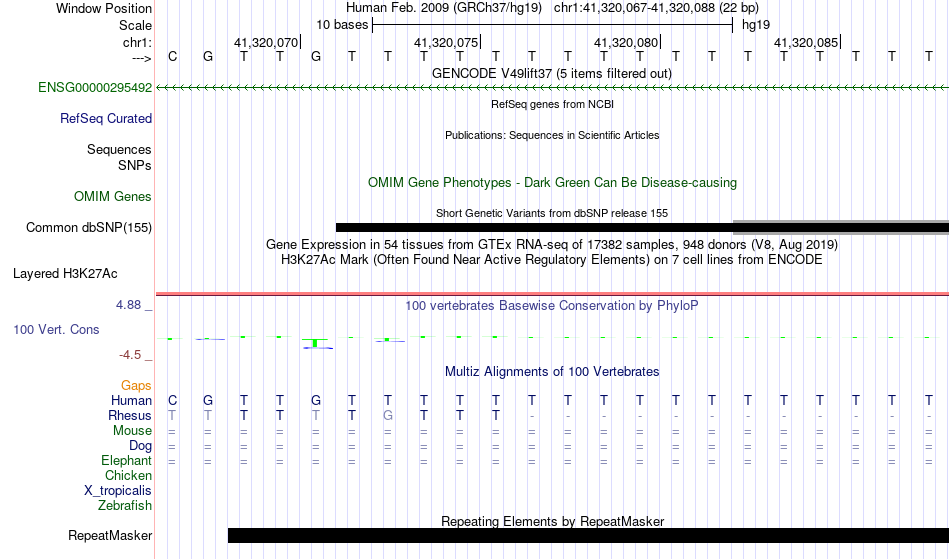Select the Zebrafish species row label
The height and width of the screenshot is (559, 950).
pyautogui.click(x=125, y=506)
